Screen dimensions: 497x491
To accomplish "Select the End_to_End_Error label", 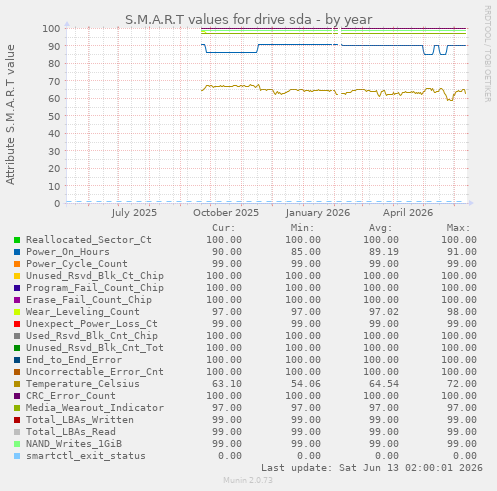I will (74, 360).
